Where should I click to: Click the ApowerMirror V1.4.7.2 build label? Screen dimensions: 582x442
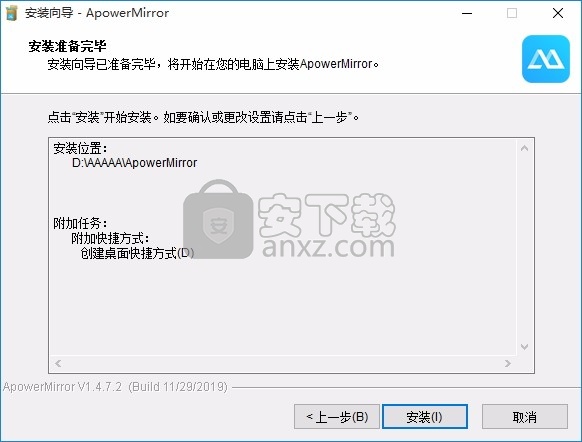click(115, 387)
